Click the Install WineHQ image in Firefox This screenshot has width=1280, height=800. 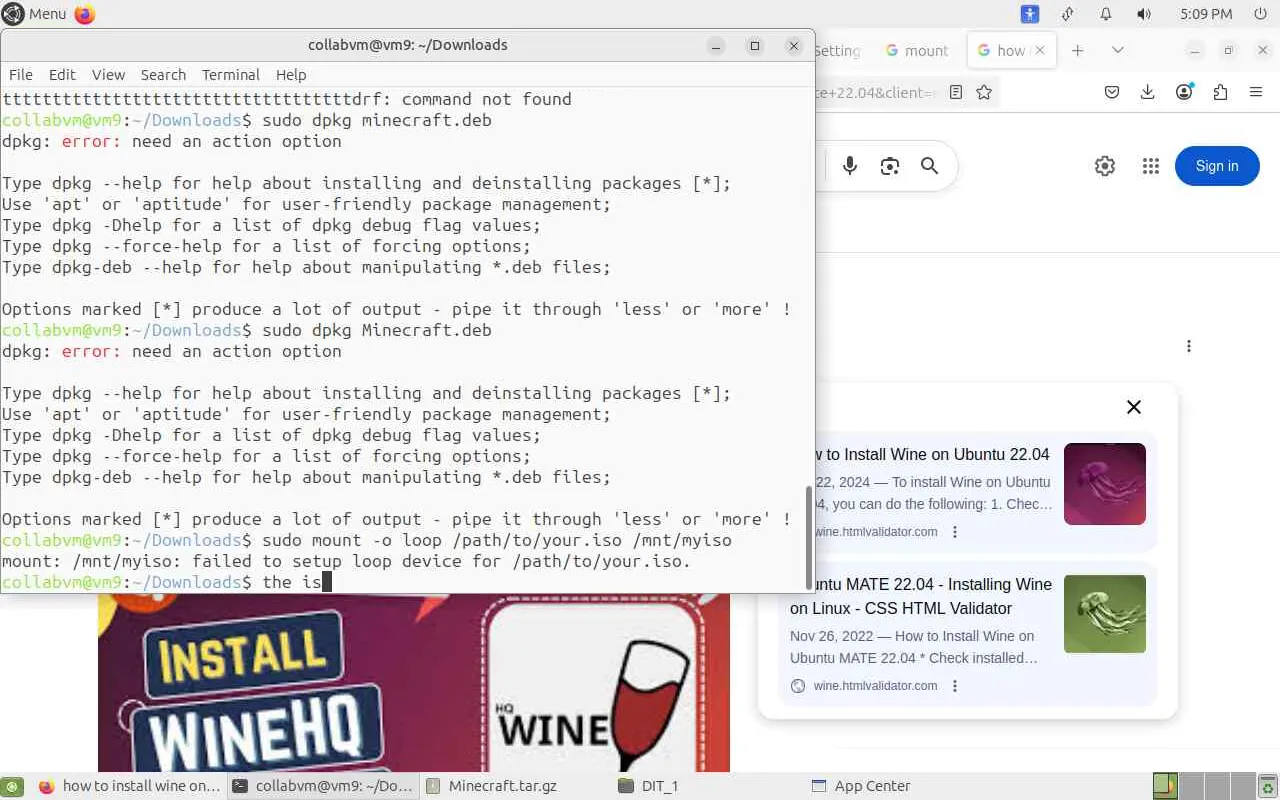414,683
